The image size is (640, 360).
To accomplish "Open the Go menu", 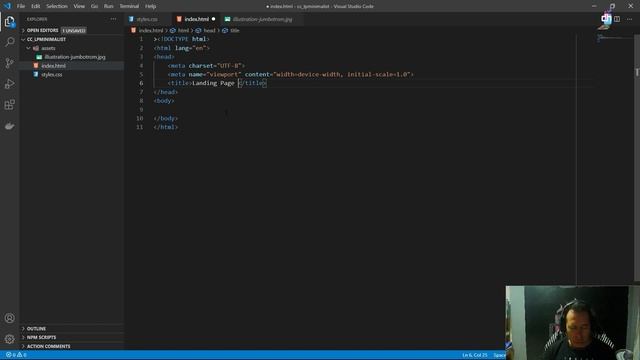I will click(x=94, y=6).
